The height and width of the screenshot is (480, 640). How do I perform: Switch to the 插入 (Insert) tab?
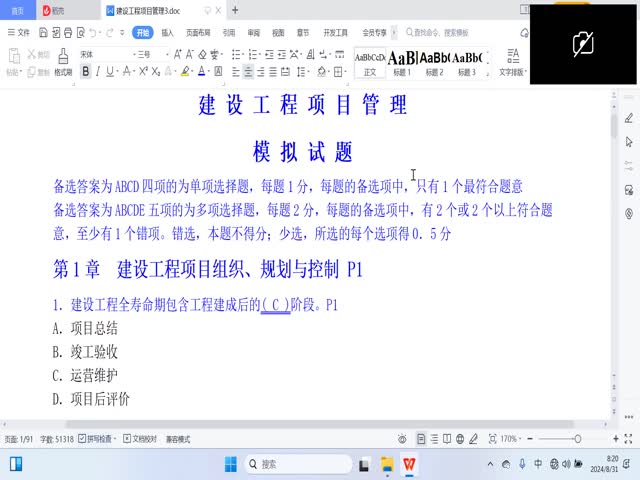pyautogui.click(x=167, y=33)
